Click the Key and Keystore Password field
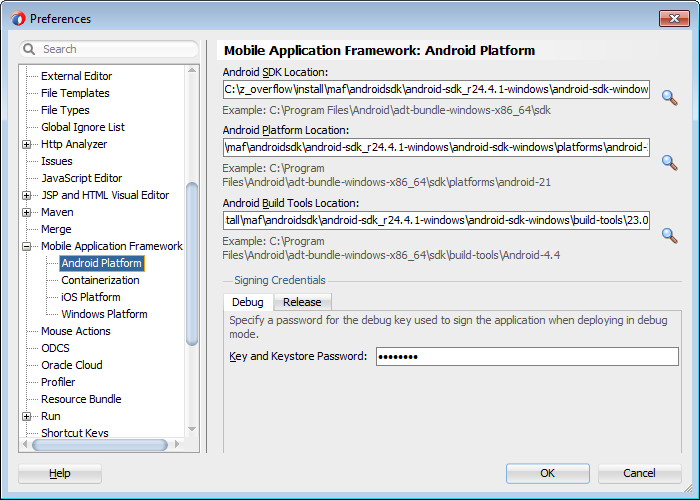Image resolution: width=700 pixels, height=500 pixels. point(527,357)
